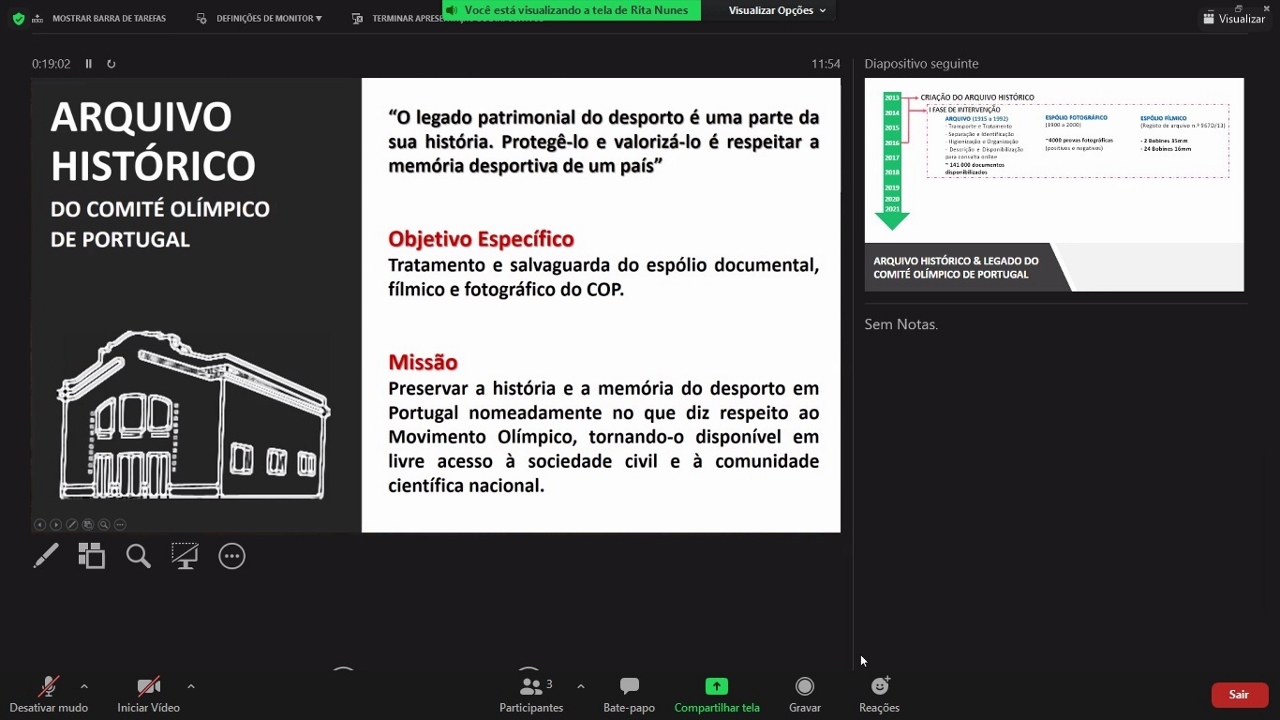Click the Missão heading on the slide
Screen dimensions: 1280x720
[423, 362]
